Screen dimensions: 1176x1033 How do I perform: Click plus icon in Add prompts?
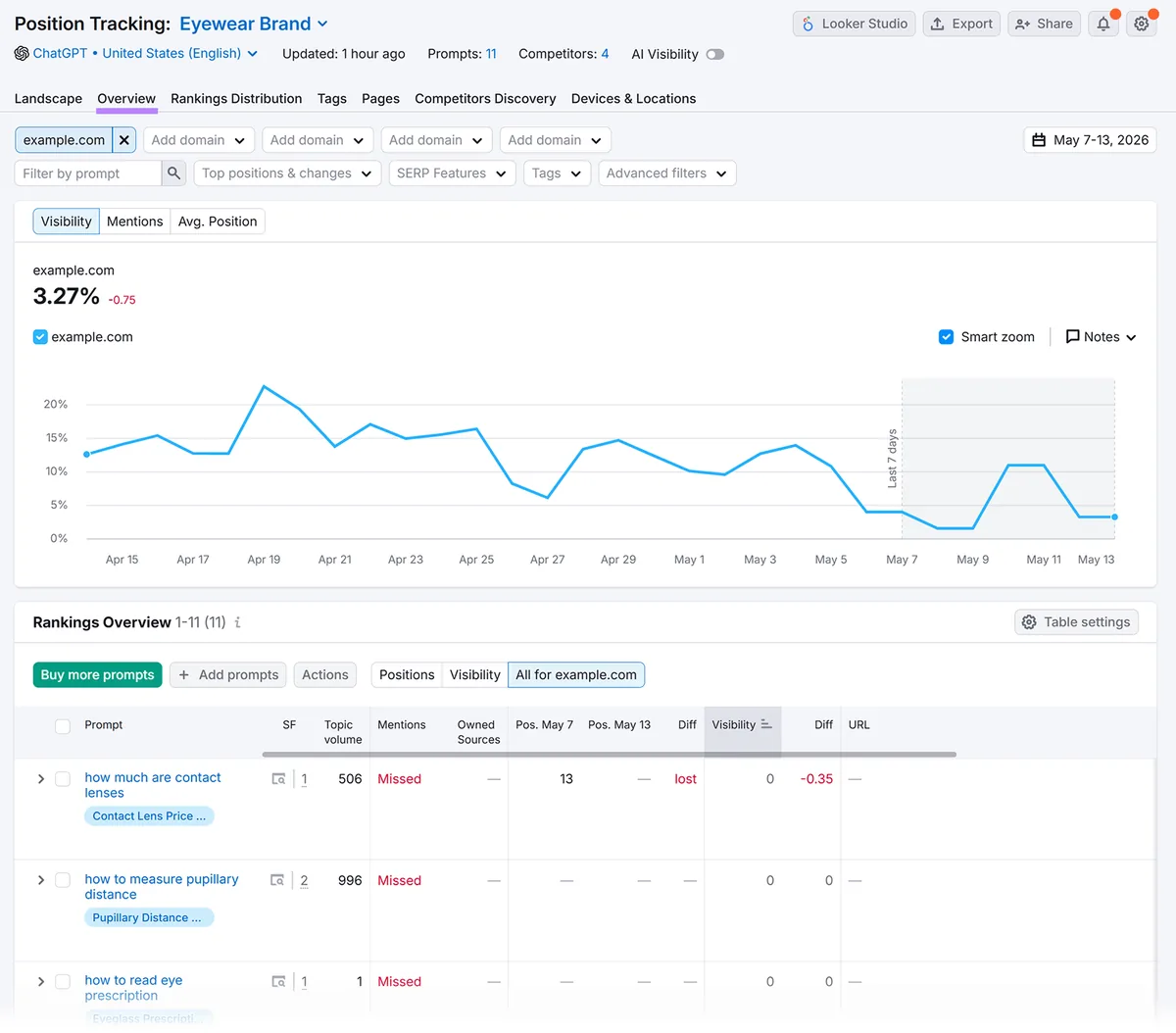(x=183, y=674)
